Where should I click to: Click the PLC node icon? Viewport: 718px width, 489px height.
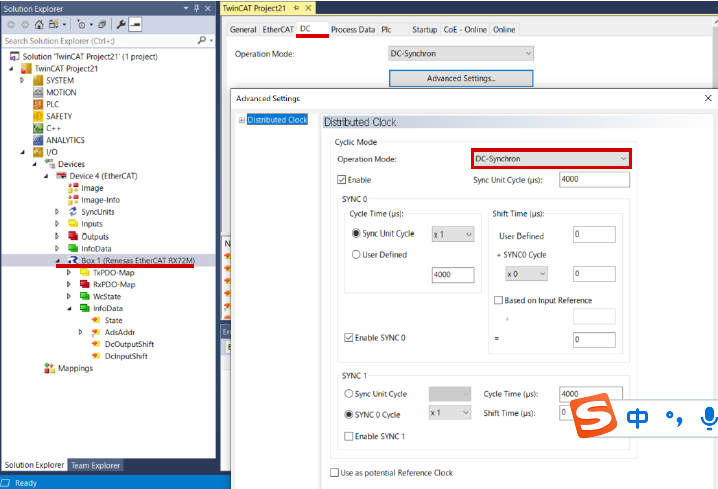(x=38, y=104)
